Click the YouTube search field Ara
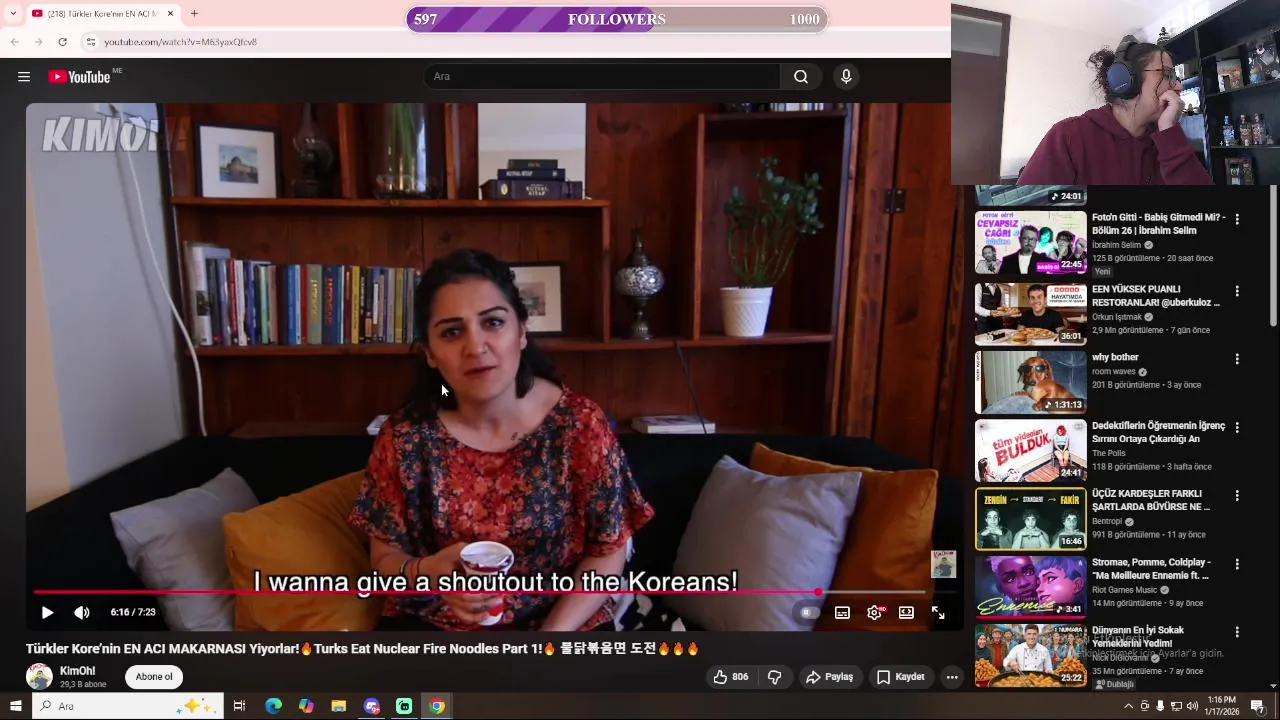Screen dimensions: 1280x720 tap(602, 77)
